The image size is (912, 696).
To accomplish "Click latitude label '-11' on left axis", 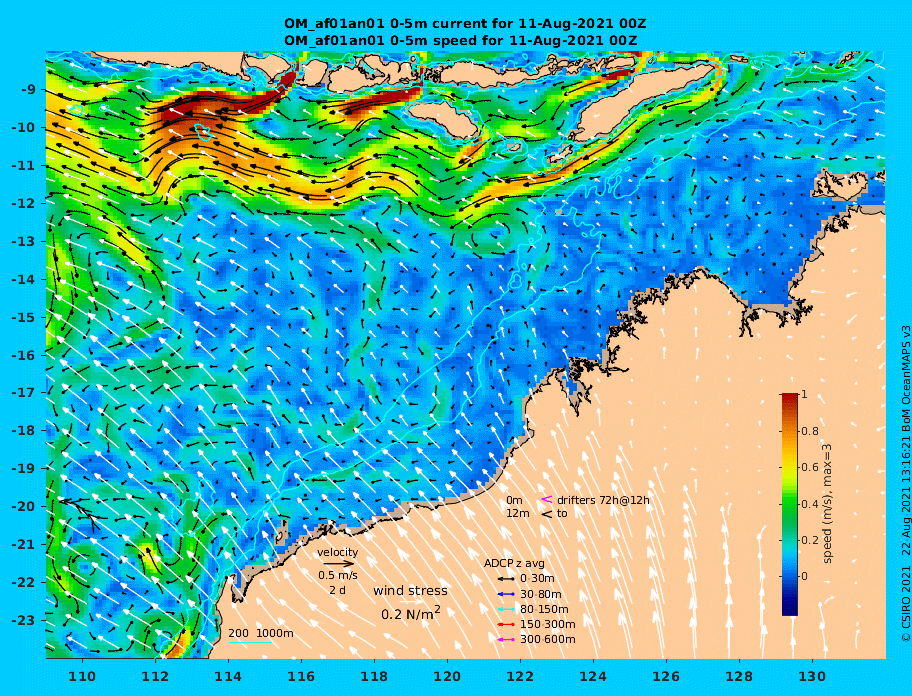I will click(24, 165).
